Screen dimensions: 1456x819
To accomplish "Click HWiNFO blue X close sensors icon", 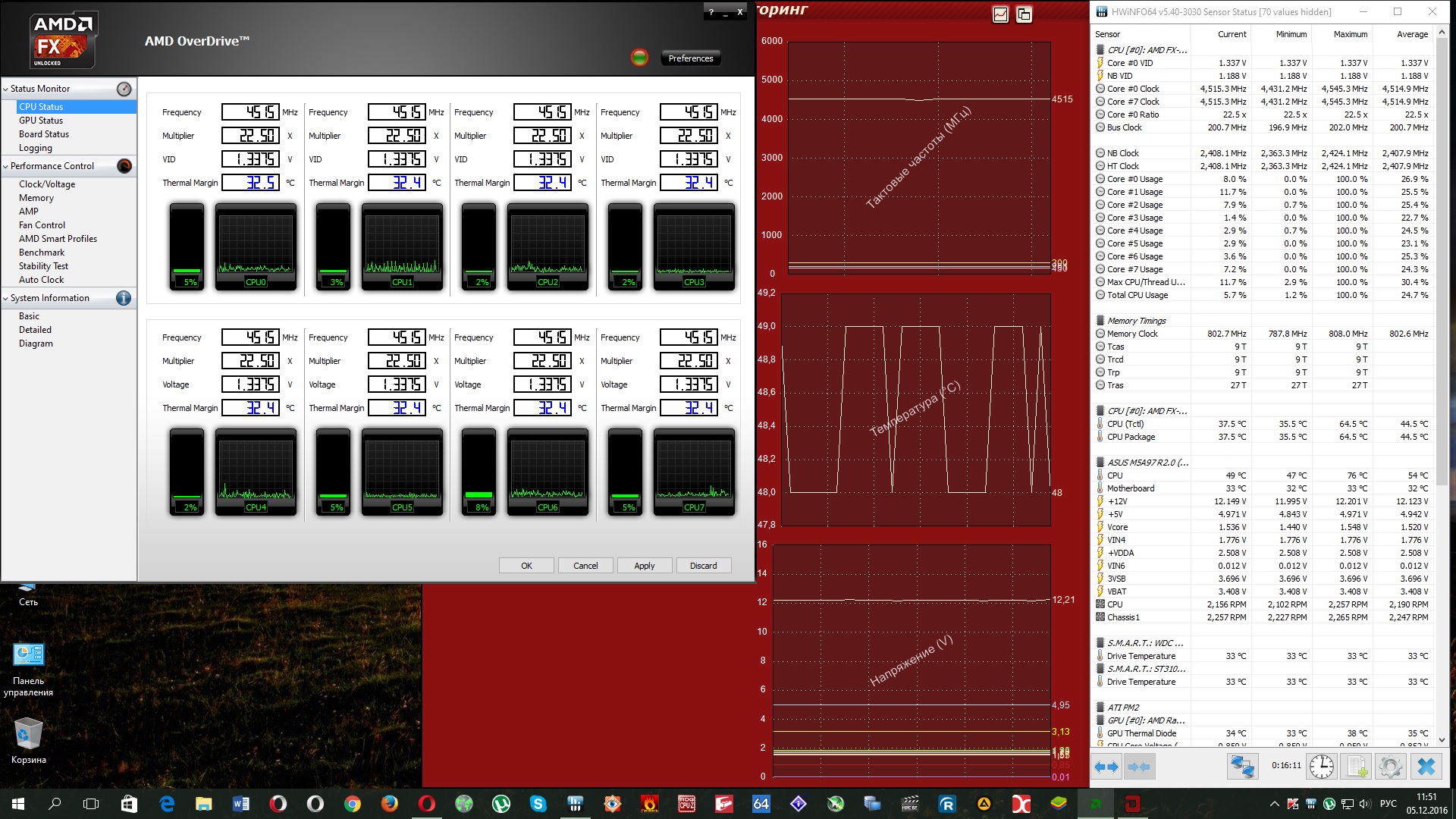I will 1426,767.
